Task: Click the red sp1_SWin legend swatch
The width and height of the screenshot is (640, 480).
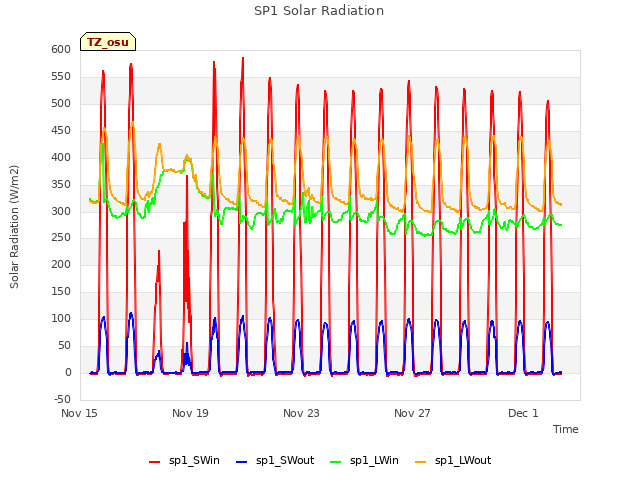Action: (x=155, y=462)
